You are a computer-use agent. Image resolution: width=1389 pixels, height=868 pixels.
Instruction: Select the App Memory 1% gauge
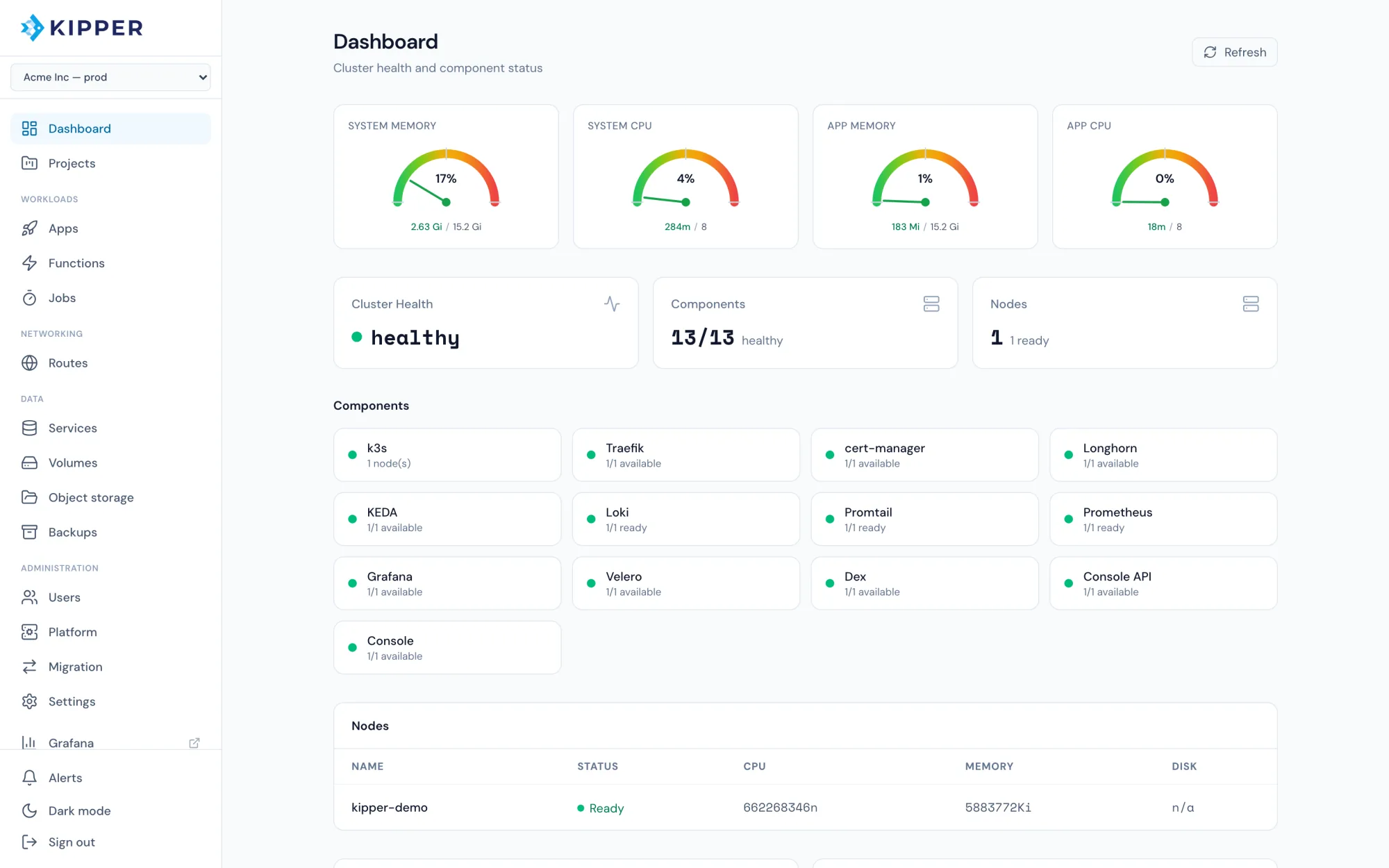click(x=925, y=178)
